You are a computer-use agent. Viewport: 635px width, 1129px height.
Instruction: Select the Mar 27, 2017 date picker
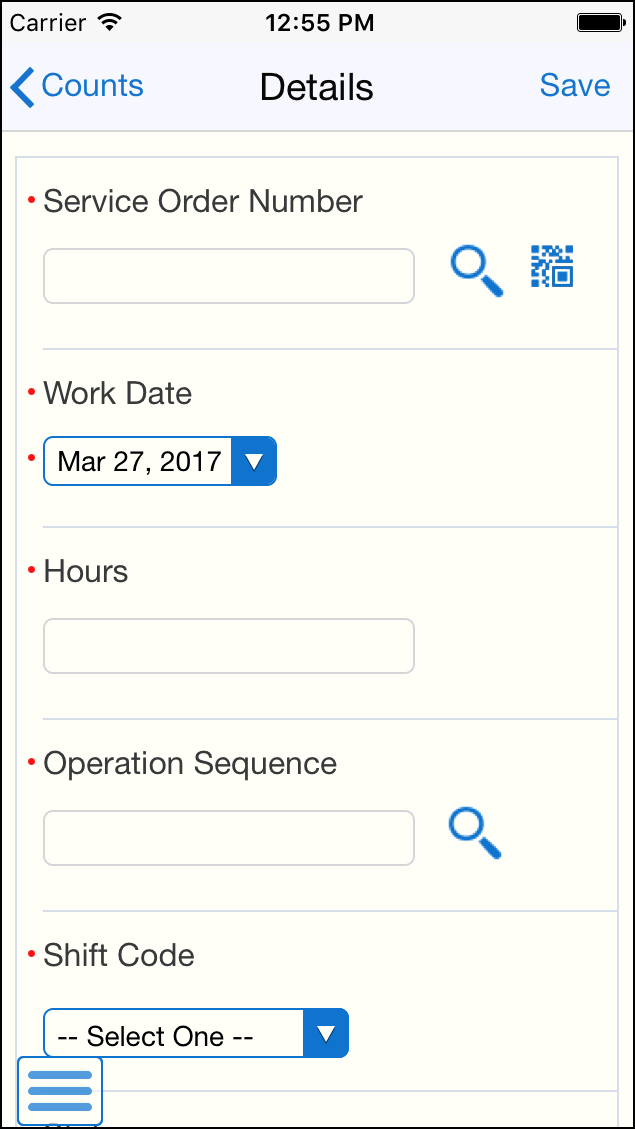pyautogui.click(x=140, y=461)
